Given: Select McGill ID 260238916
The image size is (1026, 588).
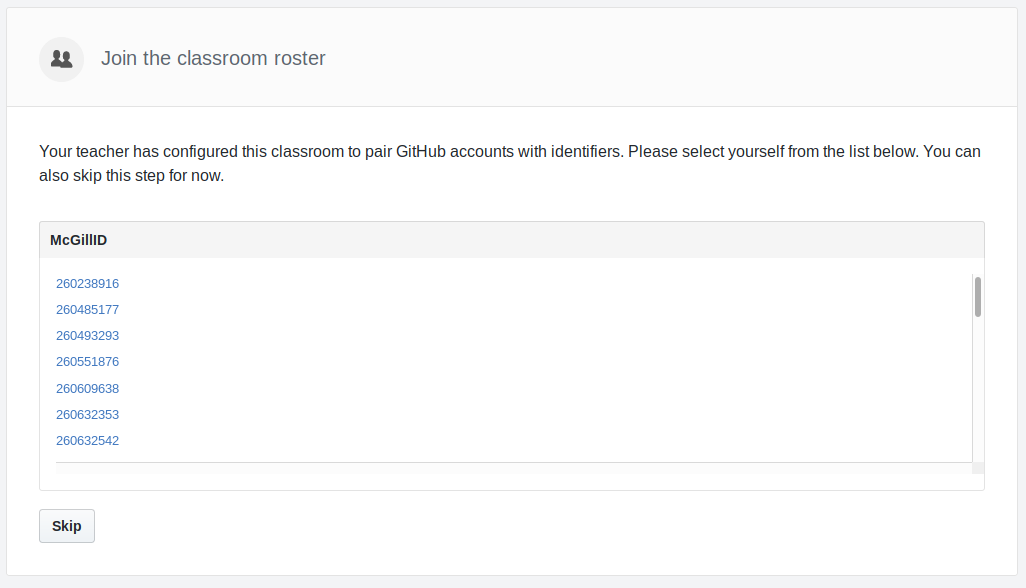Looking at the screenshot, I should 88,283.
